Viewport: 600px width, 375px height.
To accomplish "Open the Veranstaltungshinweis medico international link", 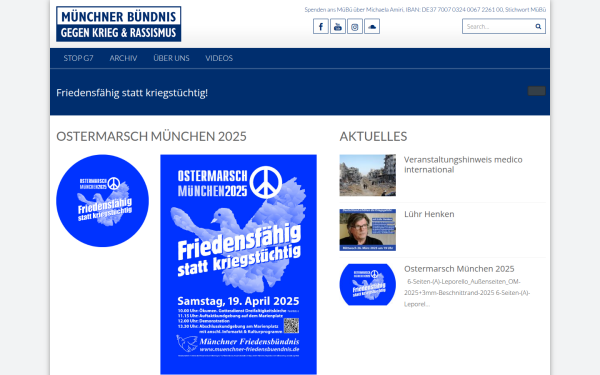I will pos(463,165).
